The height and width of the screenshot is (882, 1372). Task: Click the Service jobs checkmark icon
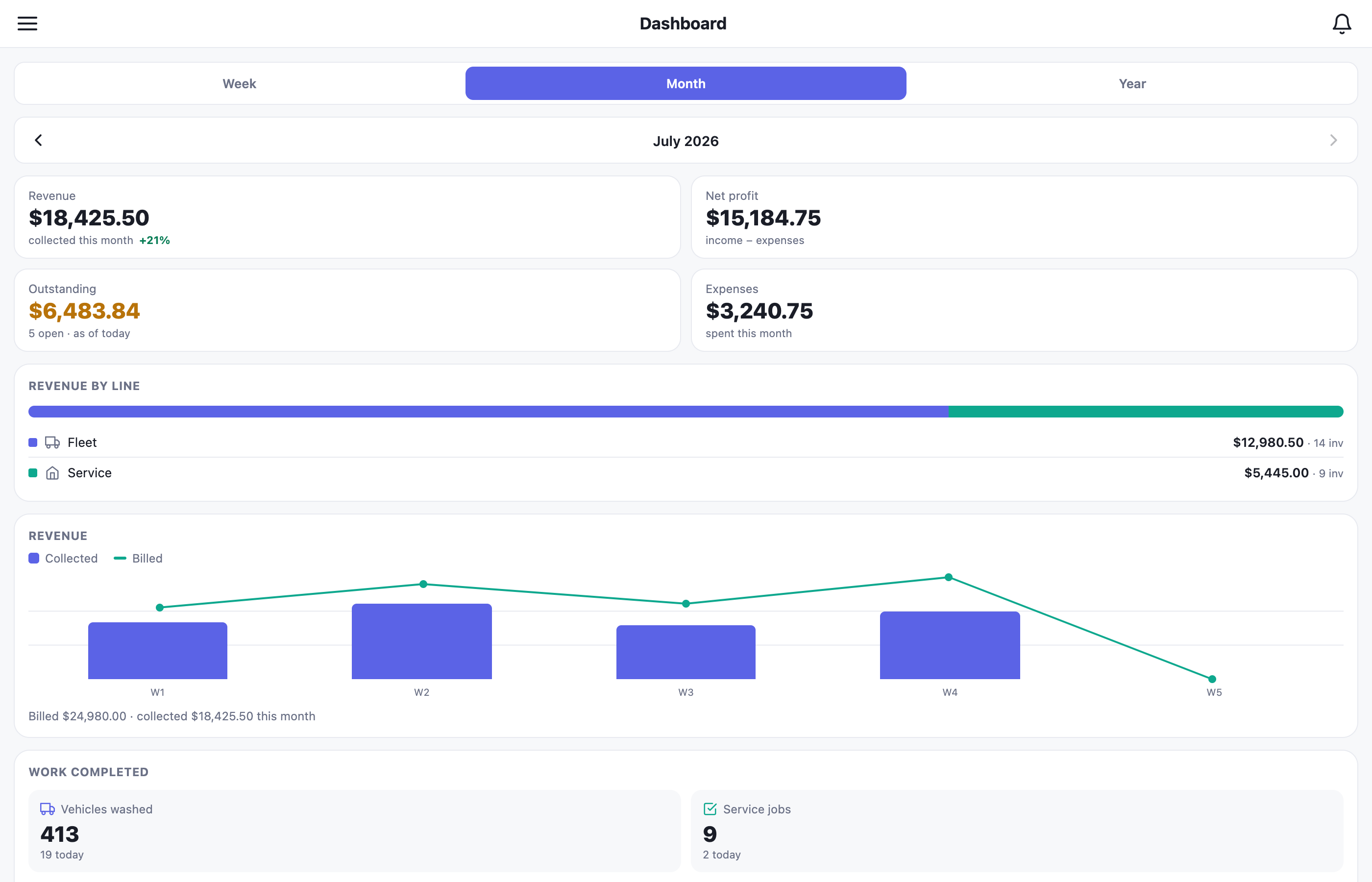click(x=710, y=808)
